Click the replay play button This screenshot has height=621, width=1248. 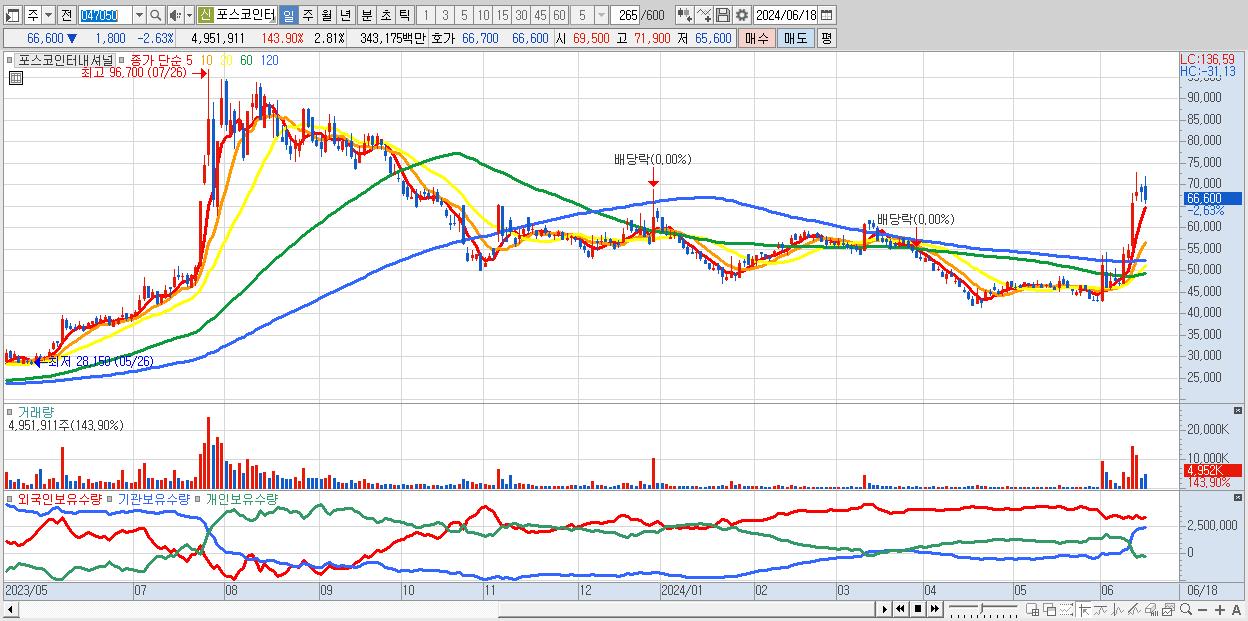(x=884, y=609)
